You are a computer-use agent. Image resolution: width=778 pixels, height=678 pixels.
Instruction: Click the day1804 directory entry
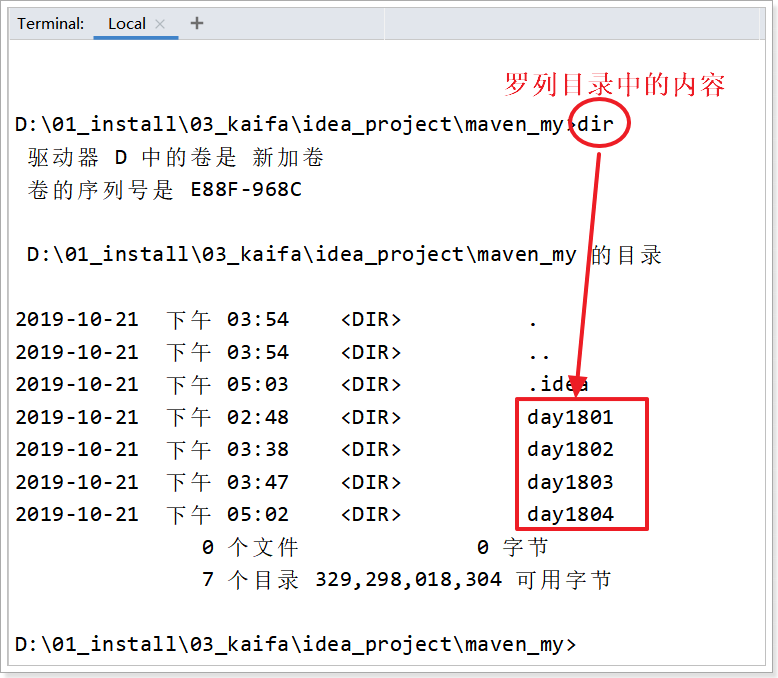tap(570, 515)
